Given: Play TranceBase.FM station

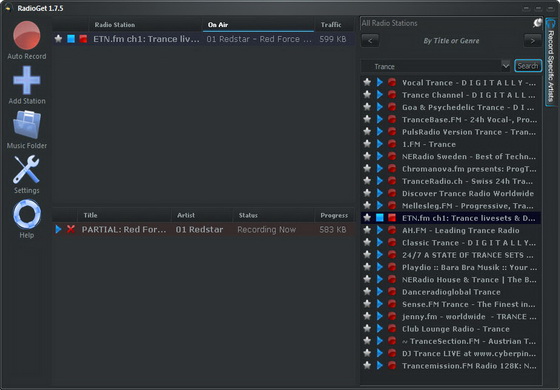Looking at the screenshot, I should [x=380, y=120].
